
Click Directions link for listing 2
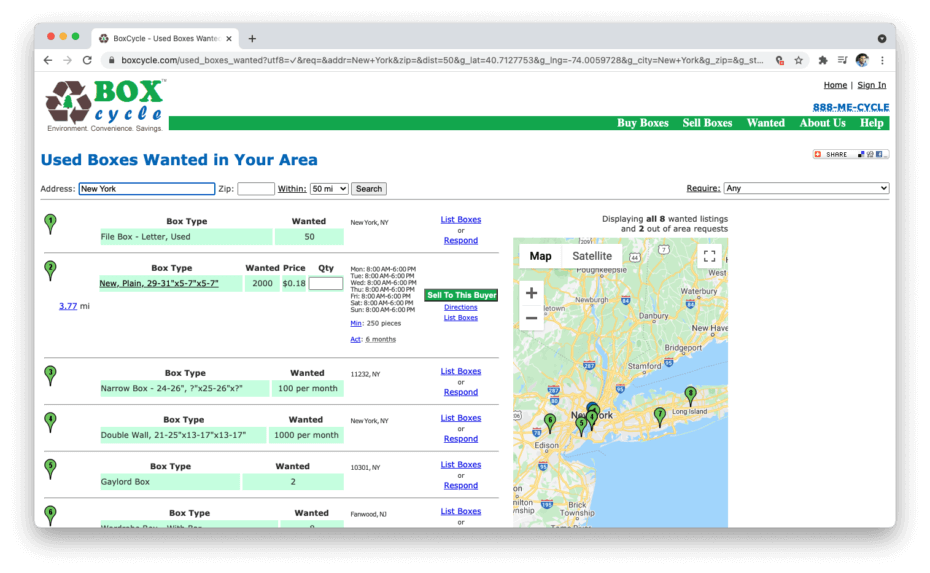coord(460,307)
